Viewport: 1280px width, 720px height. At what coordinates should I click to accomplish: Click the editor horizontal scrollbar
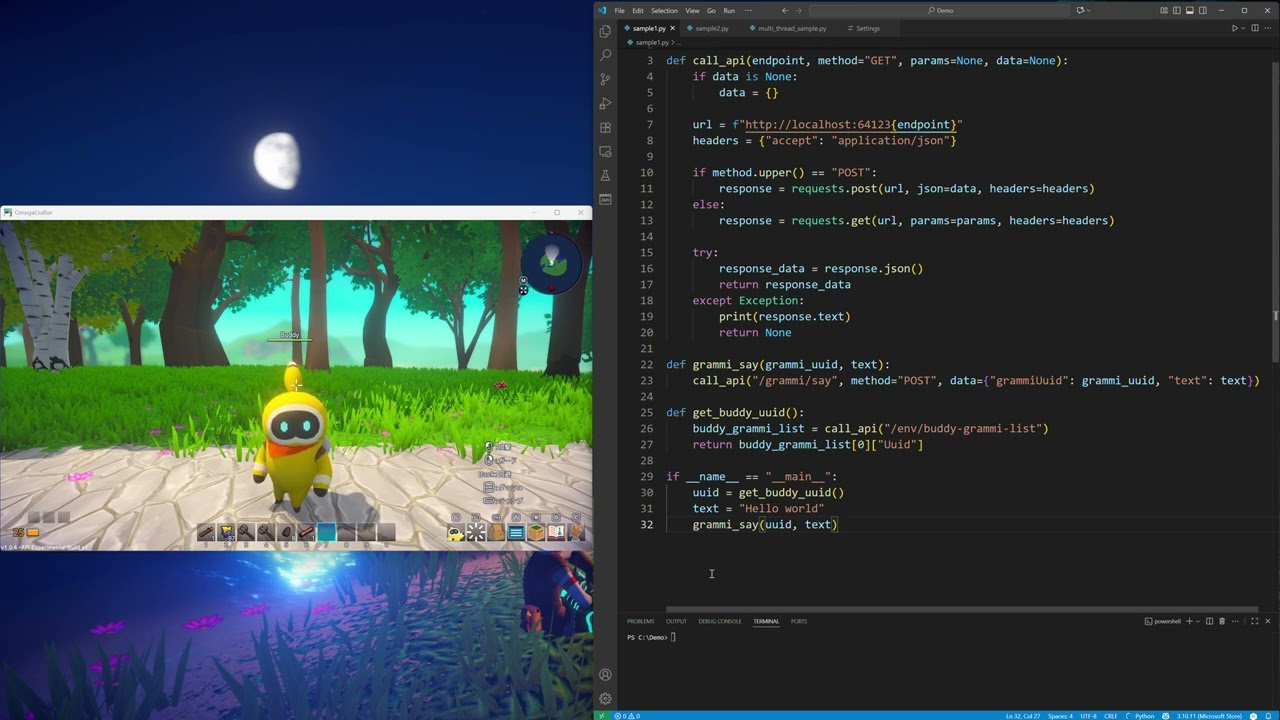(x=962, y=609)
